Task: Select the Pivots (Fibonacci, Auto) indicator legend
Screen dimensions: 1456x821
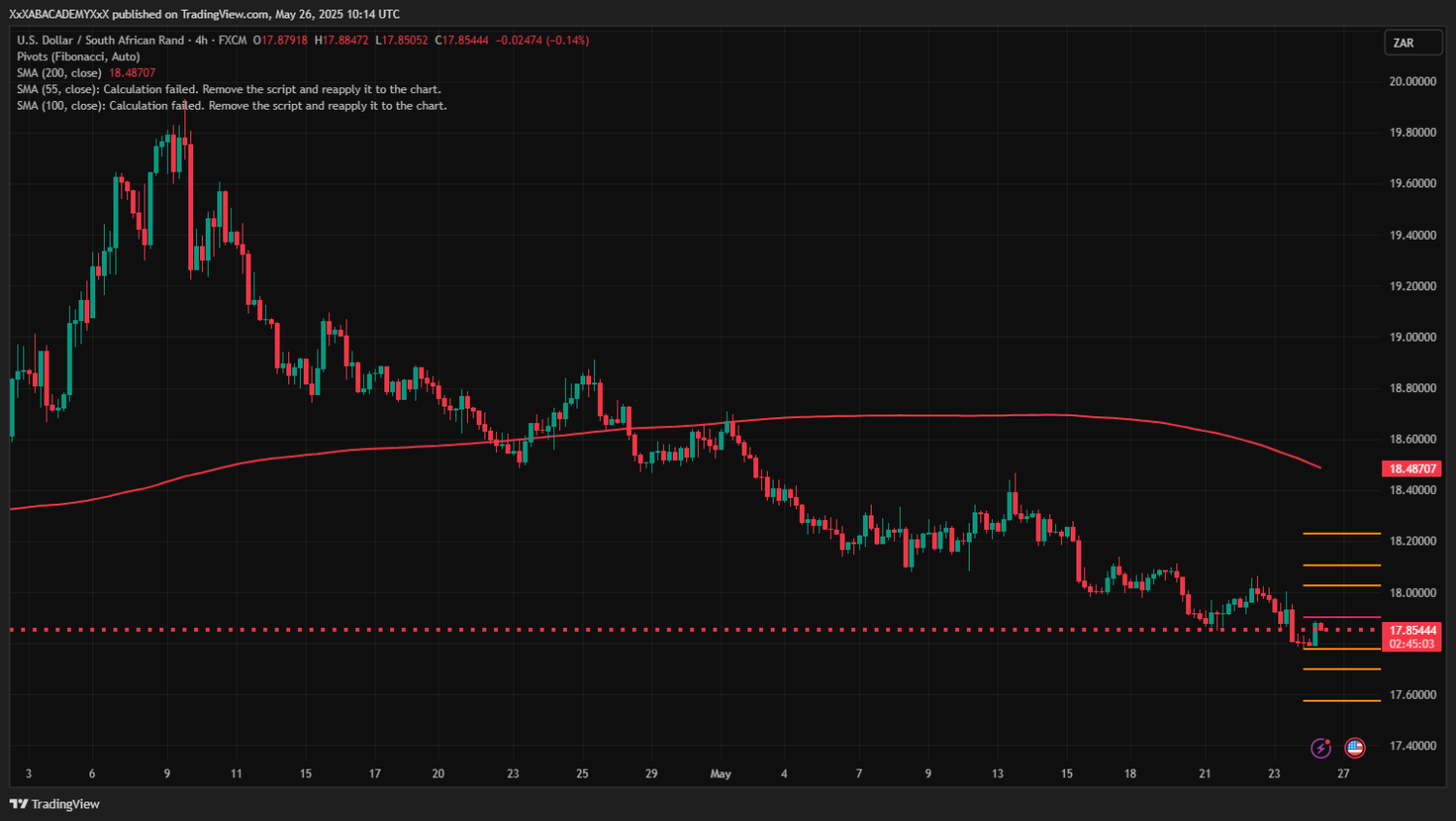Action: tap(78, 56)
